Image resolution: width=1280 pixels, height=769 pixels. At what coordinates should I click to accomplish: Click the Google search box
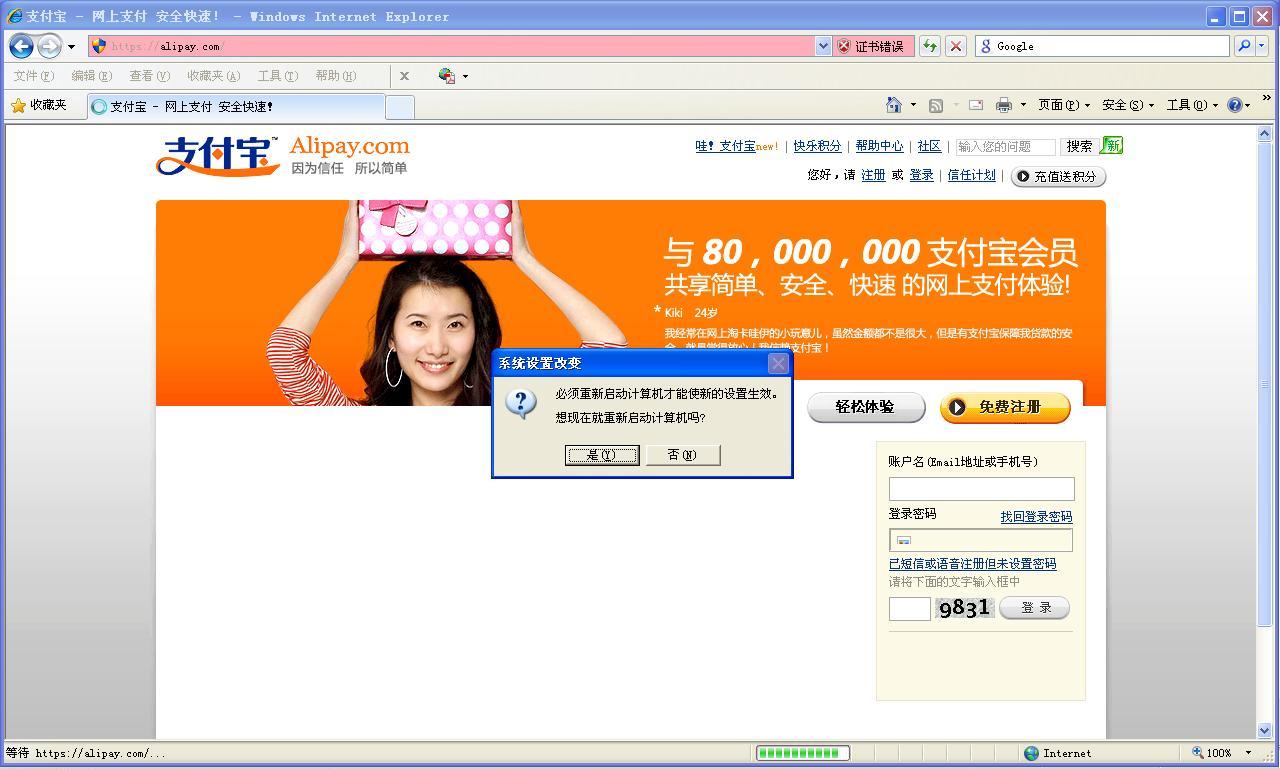coord(1102,46)
